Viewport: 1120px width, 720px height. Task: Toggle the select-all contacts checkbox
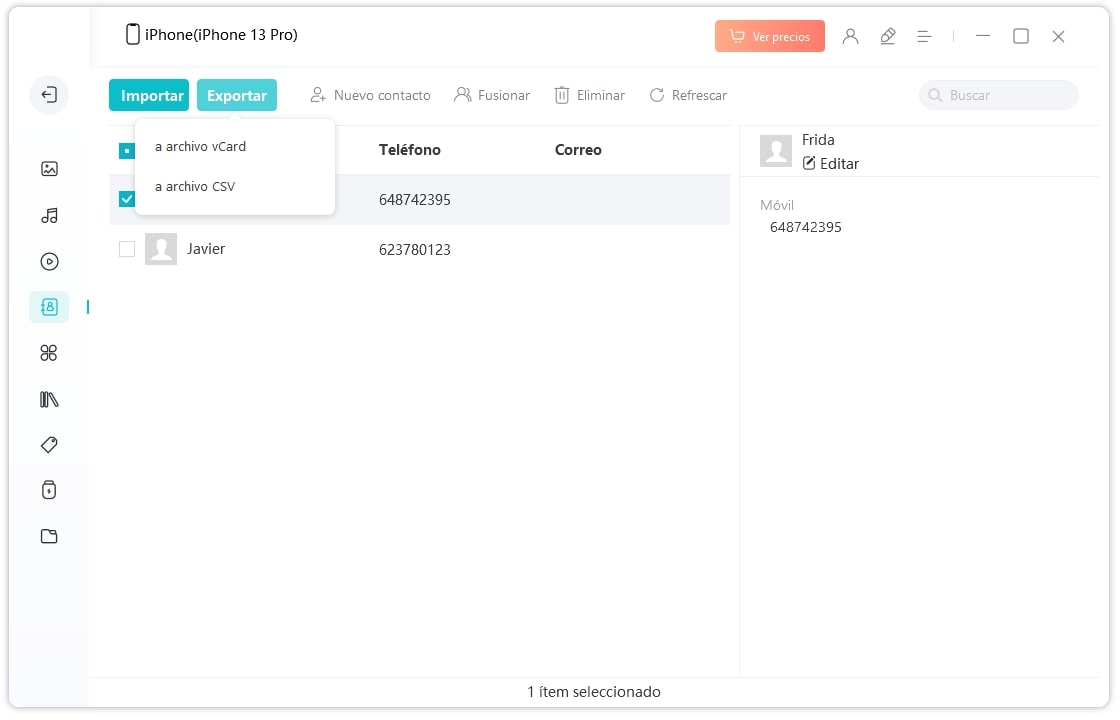(x=127, y=151)
